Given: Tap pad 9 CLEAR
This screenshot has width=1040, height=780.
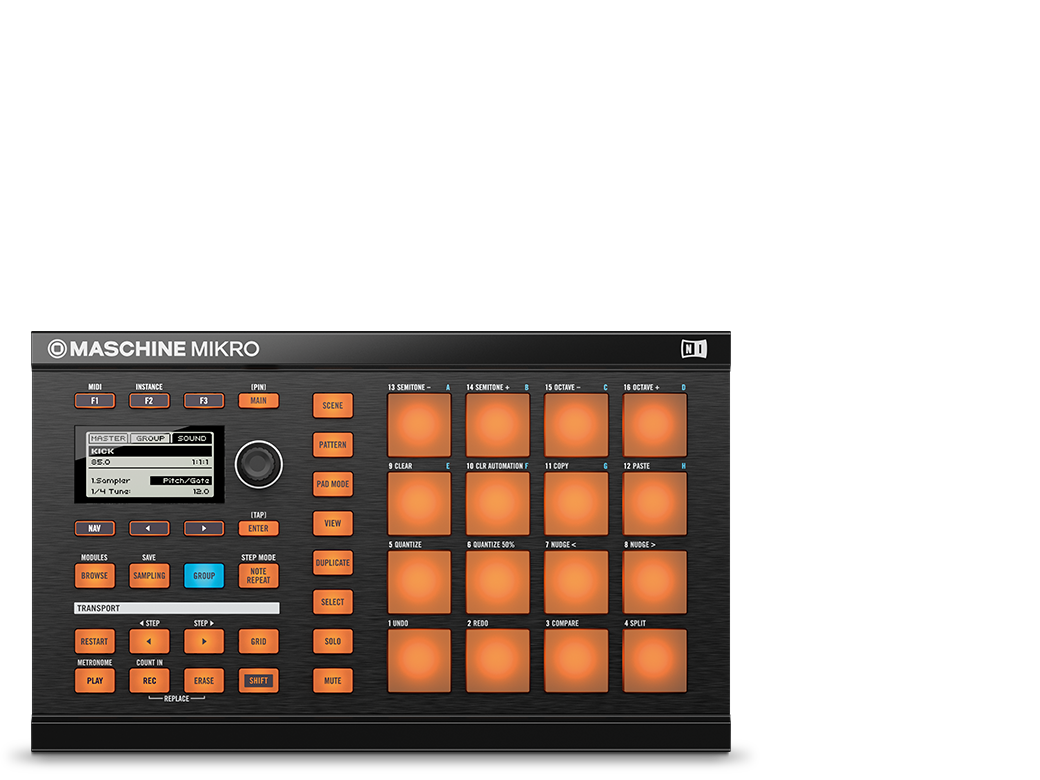Looking at the screenshot, I should pyautogui.click(x=419, y=503).
